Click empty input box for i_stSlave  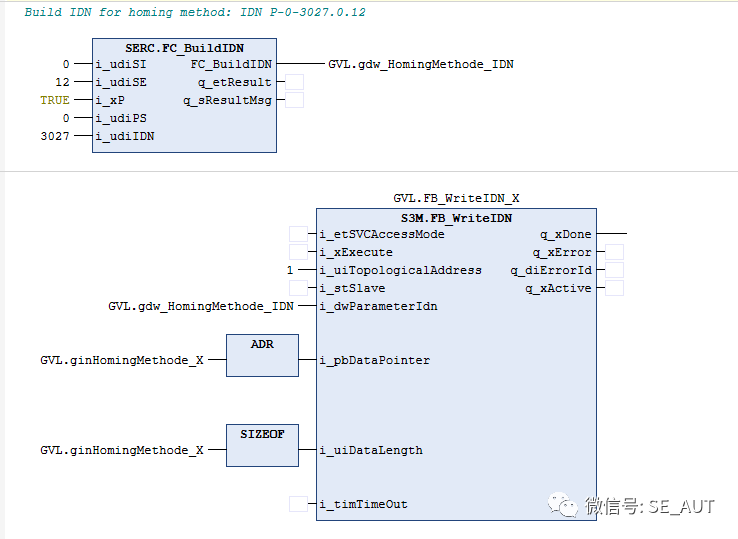click(x=298, y=288)
